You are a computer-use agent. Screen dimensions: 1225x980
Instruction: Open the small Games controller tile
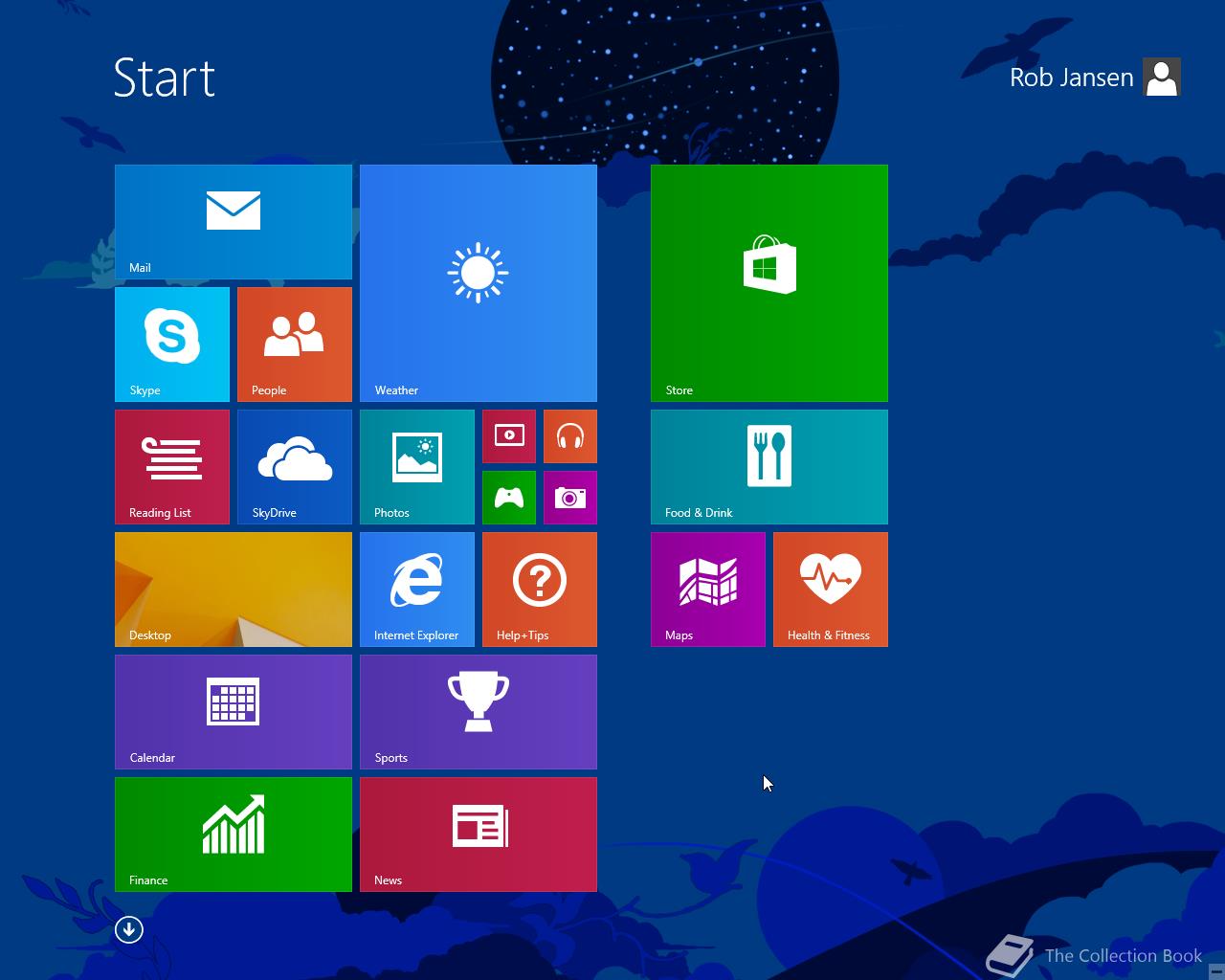coord(509,498)
